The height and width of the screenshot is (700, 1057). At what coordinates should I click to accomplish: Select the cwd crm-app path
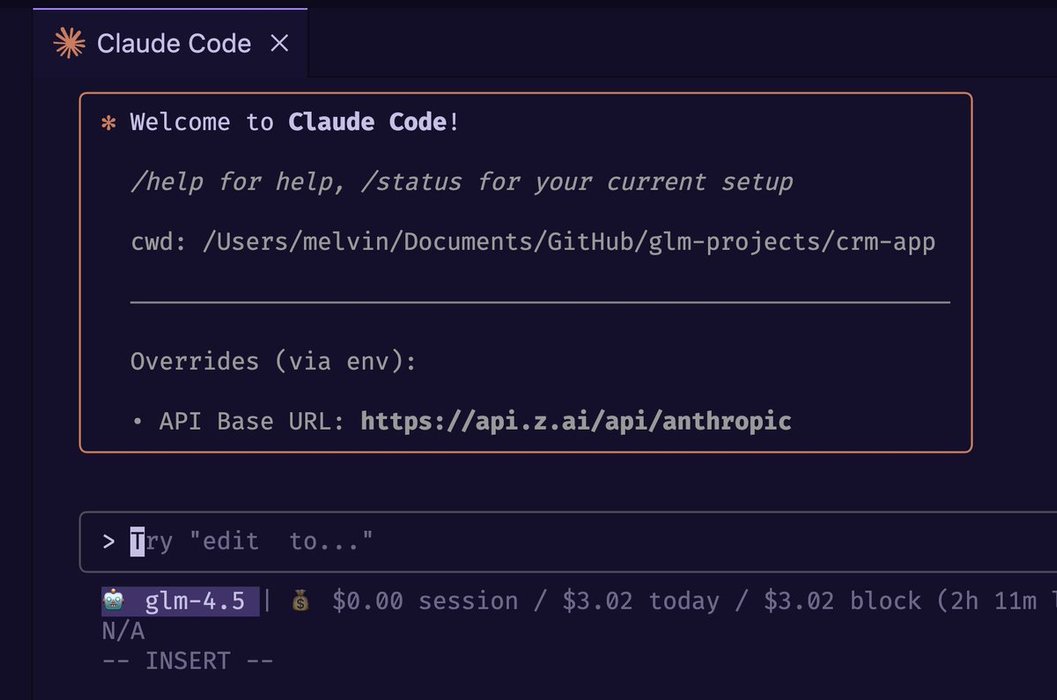[568, 241]
